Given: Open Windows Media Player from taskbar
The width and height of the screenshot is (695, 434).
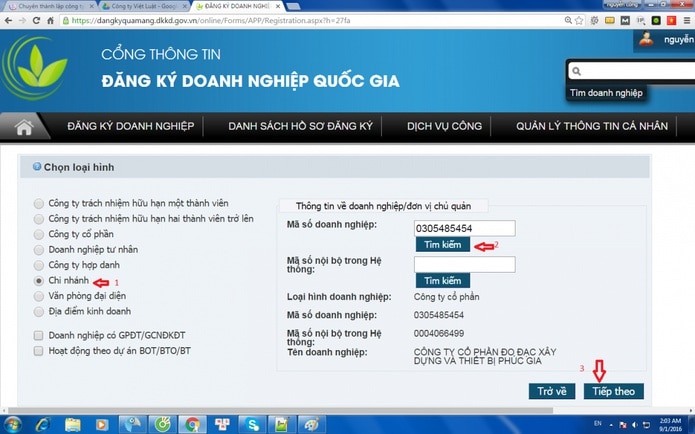Looking at the screenshot, I should click(x=102, y=425).
